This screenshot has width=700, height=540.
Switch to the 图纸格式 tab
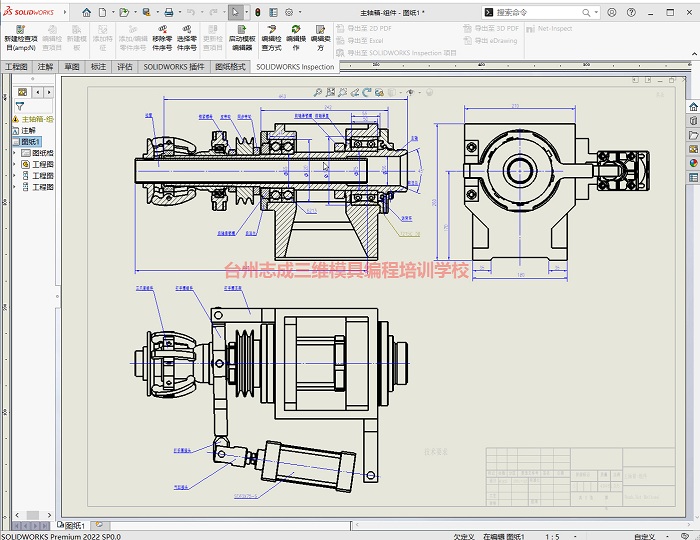(230, 67)
